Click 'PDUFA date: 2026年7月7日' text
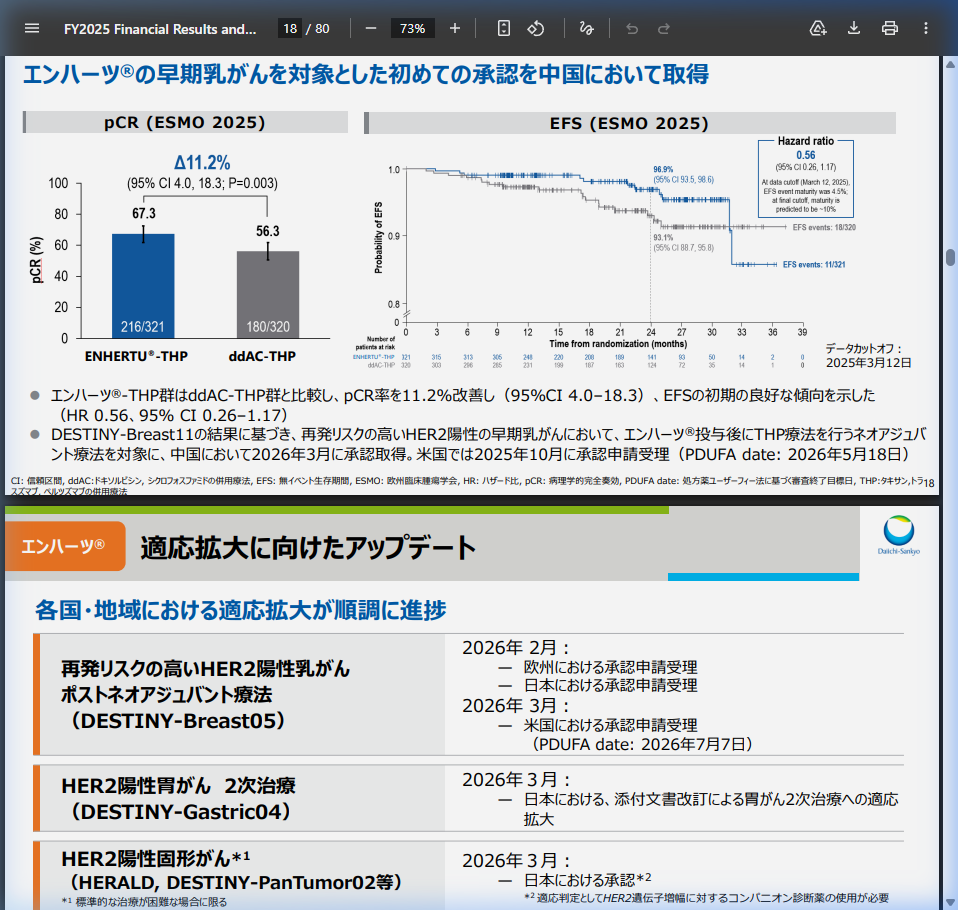Viewport: 958px width, 910px height. click(x=642, y=744)
